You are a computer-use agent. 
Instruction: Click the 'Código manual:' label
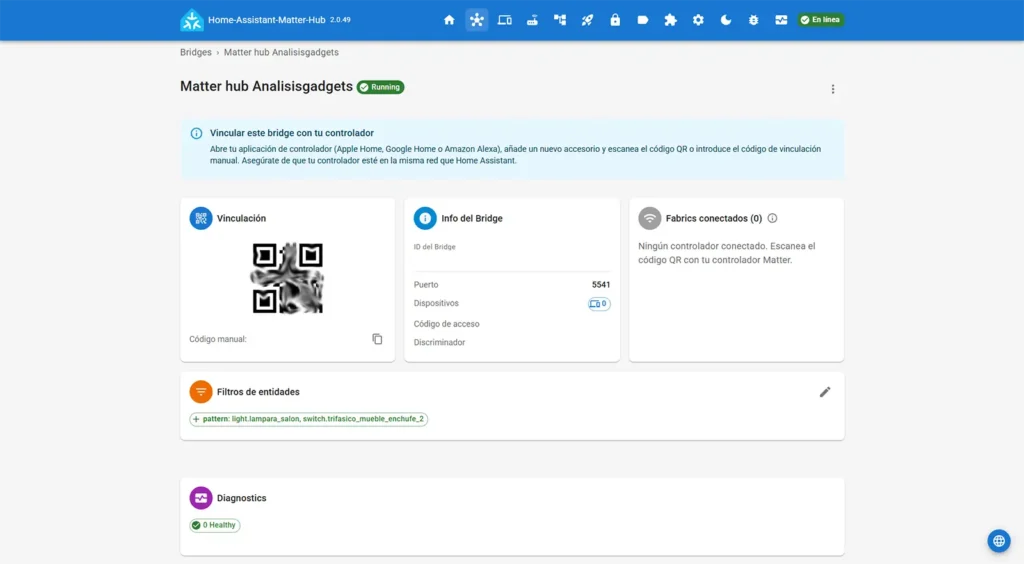217,339
